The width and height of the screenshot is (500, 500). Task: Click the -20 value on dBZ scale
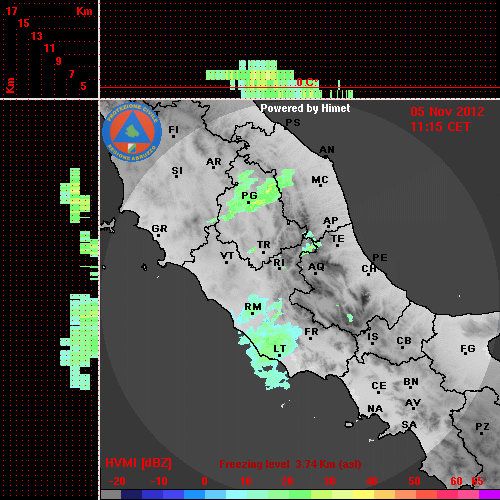(117, 481)
